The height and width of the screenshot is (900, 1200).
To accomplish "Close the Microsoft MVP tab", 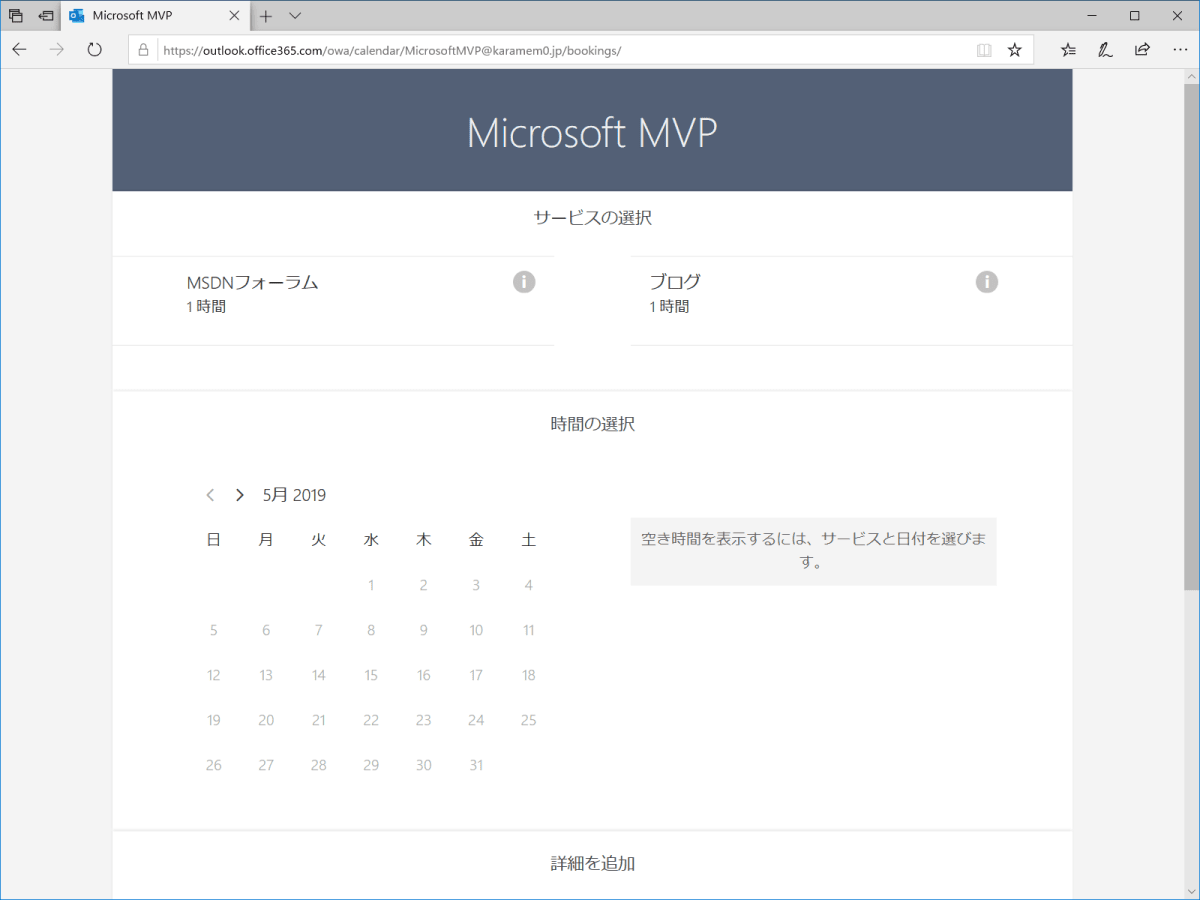I will pos(234,16).
